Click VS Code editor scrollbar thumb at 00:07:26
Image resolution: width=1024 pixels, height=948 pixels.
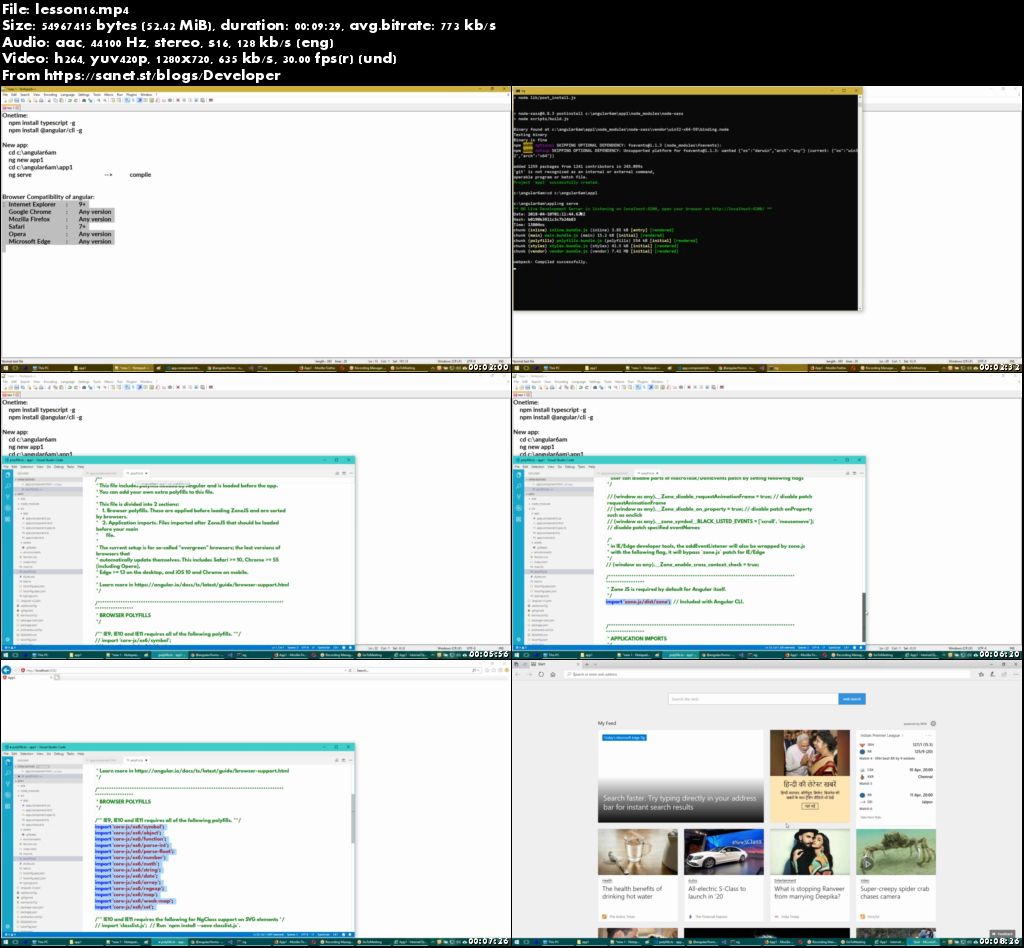click(353, 818)
